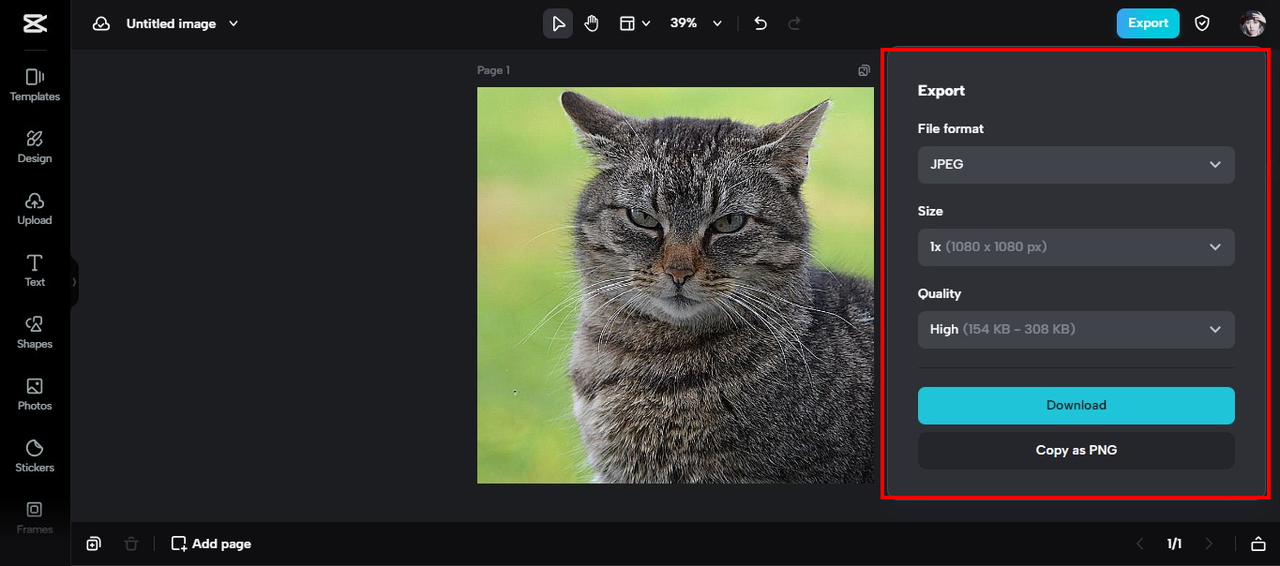Select the pointer selection tool
This screenshot has height=566, width=1280.
(x=558, y=23)
